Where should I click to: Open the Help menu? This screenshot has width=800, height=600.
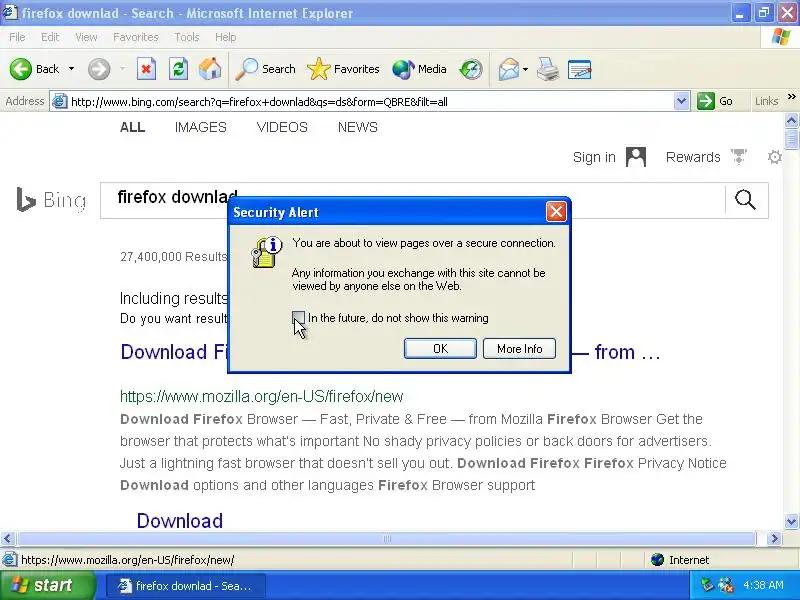click(x=226, y=37)
